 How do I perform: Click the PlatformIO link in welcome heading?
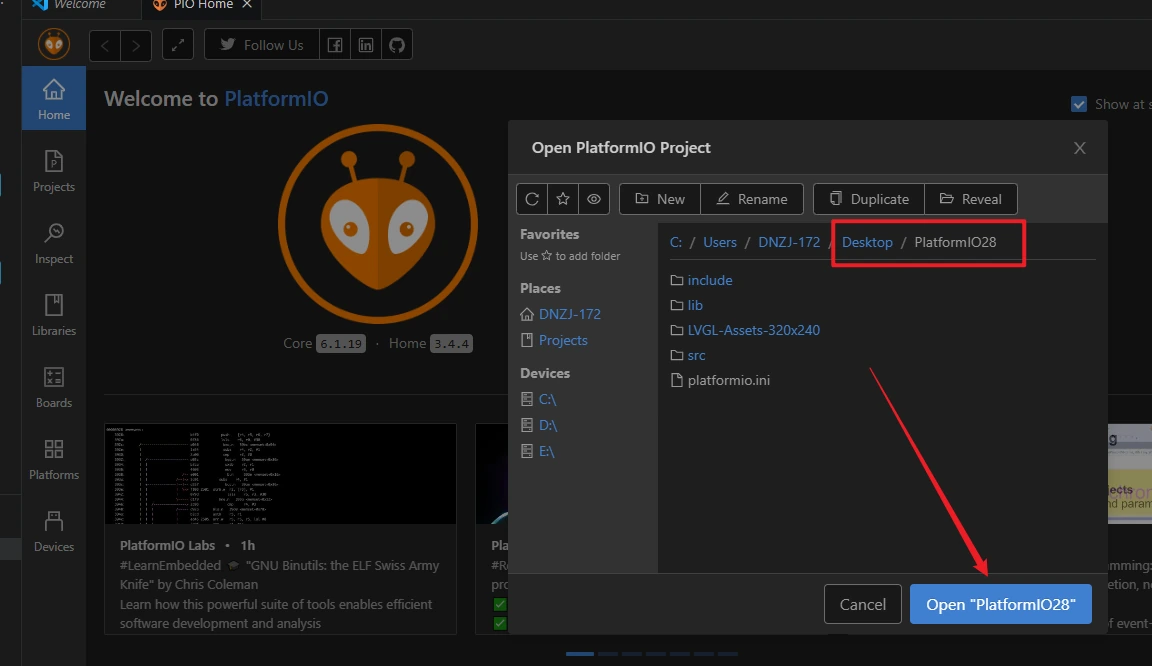(x=276, y=99)
